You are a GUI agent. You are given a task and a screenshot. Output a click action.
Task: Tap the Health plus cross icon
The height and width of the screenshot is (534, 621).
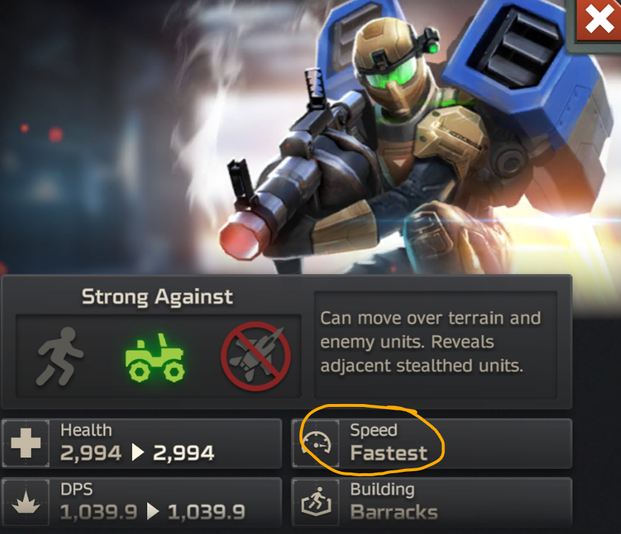tap(26, 443)
